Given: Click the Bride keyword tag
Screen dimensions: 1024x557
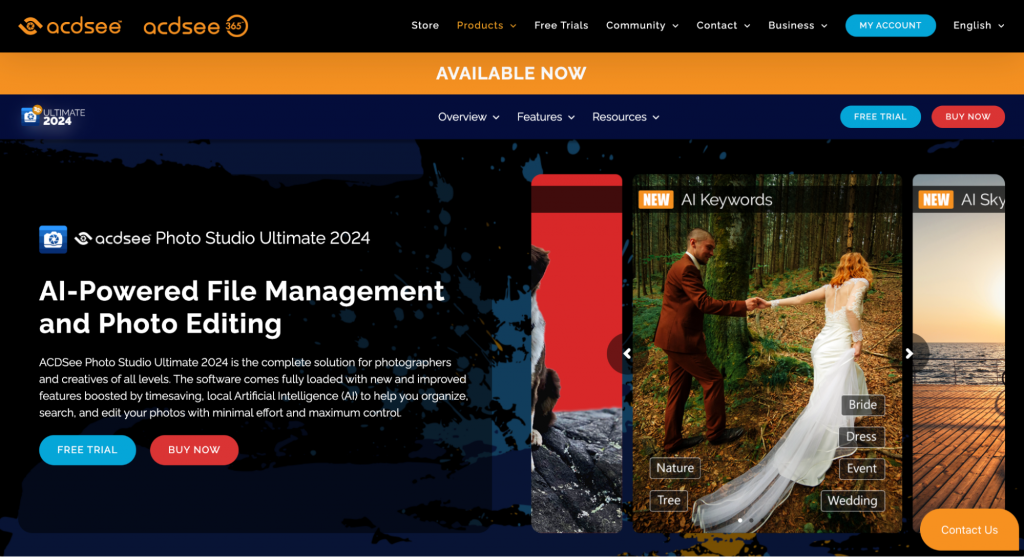Looking at the screenshot, I should click(x=863, y=405).
